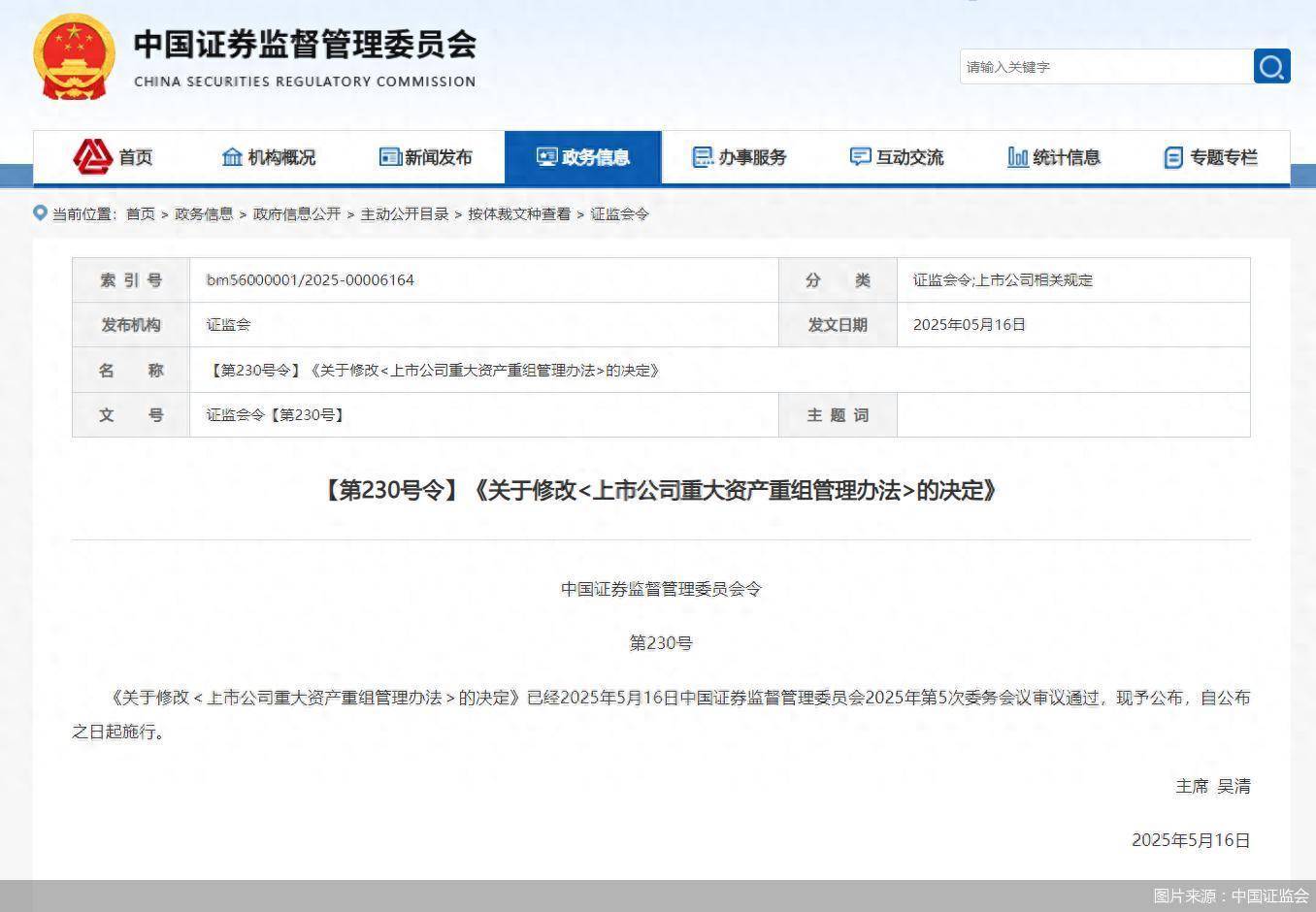Click the newspaper icon beside 新闻发布
Image resolution: width=1316 pixels, height=912 pixels.
390,157
